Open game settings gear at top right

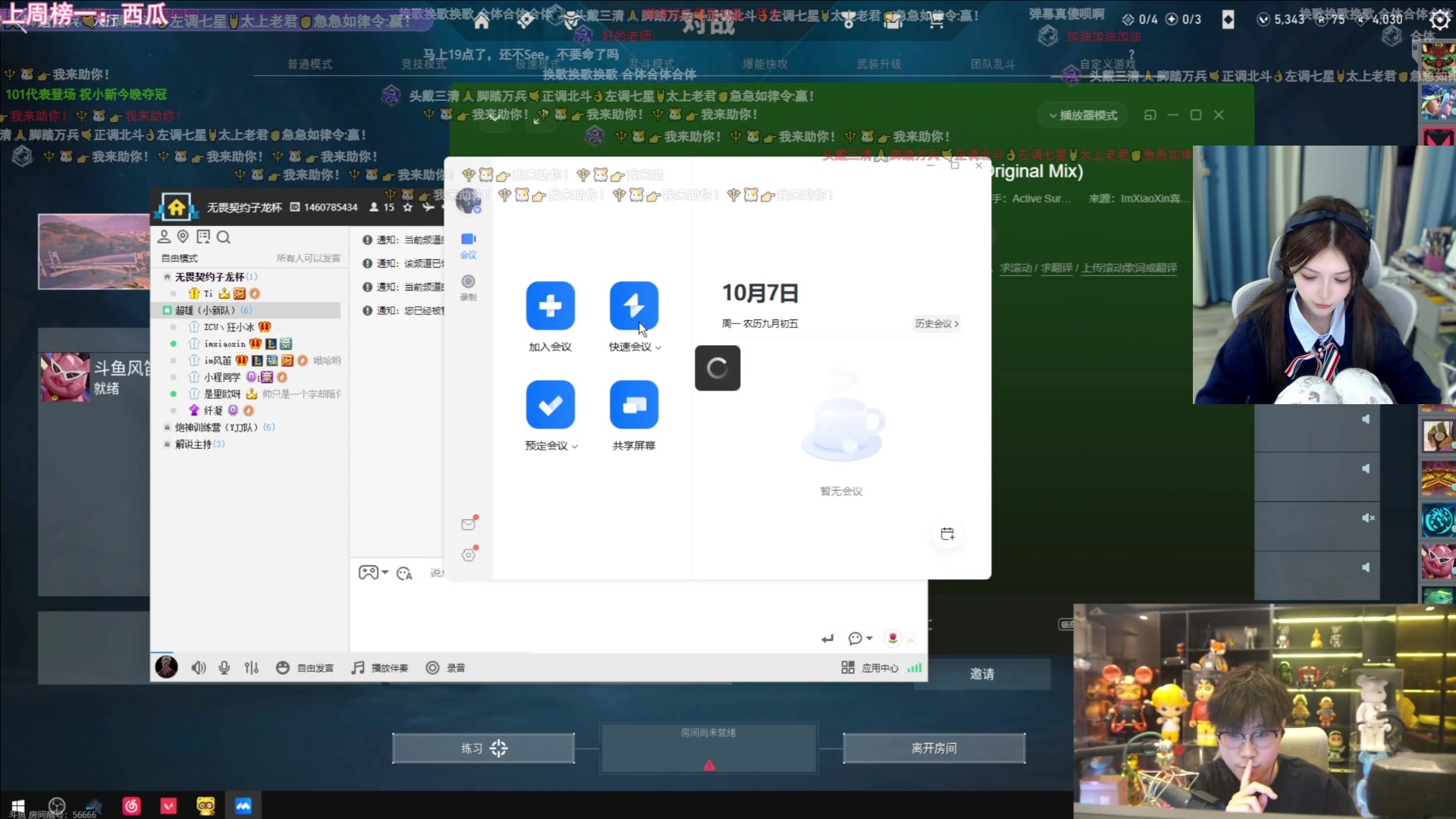click(x=1439, y=20)
